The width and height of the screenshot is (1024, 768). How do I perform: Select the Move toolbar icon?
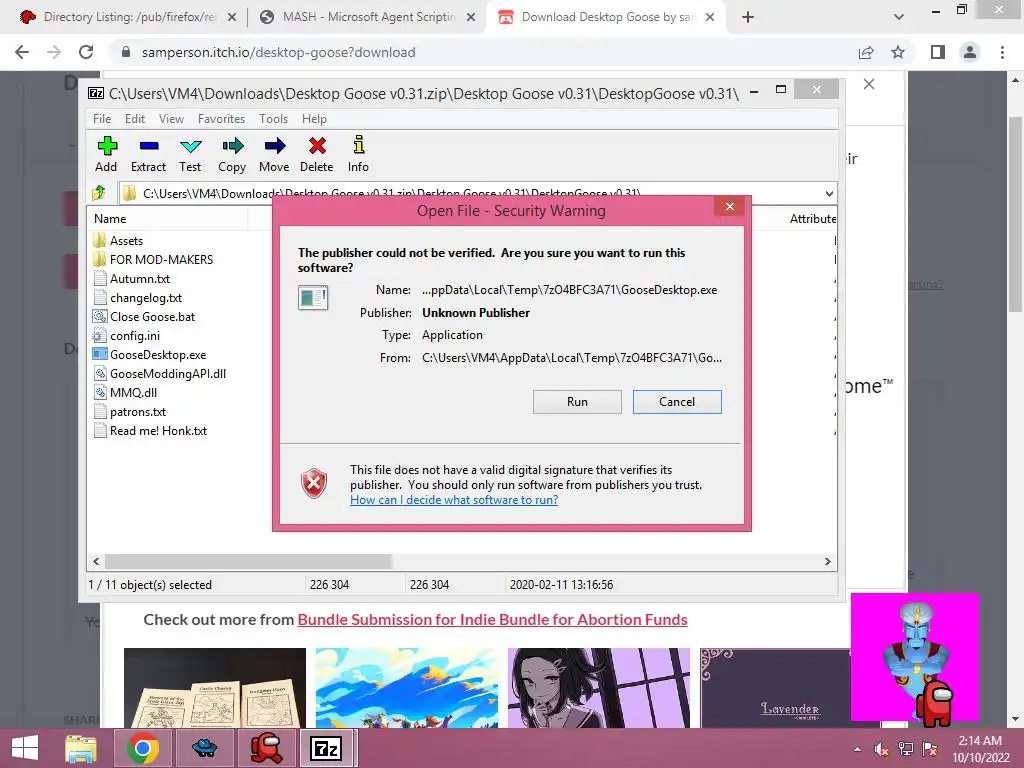[x=274, y=154]
